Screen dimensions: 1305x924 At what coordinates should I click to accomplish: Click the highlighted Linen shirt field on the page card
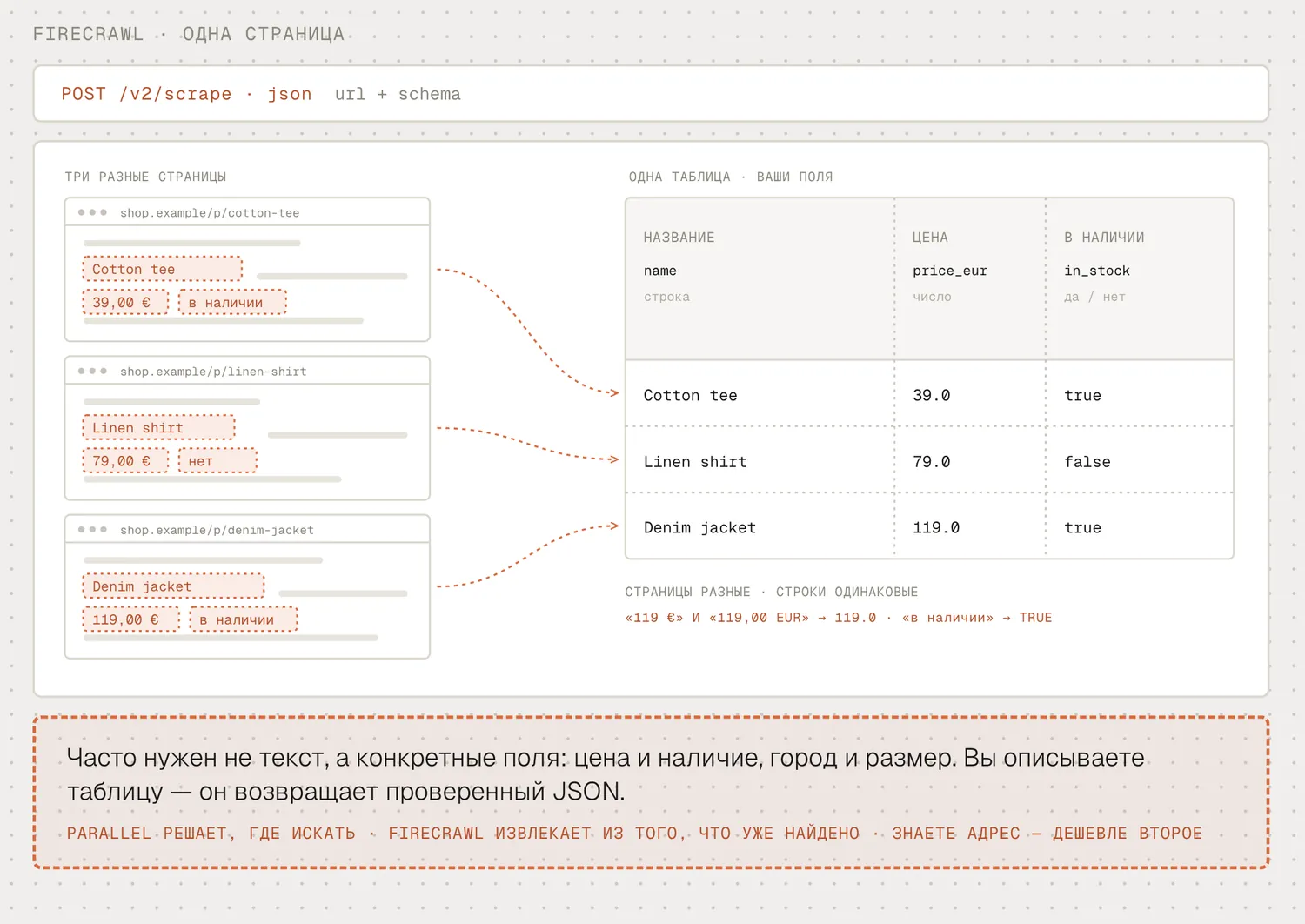[x=159, y=427]
